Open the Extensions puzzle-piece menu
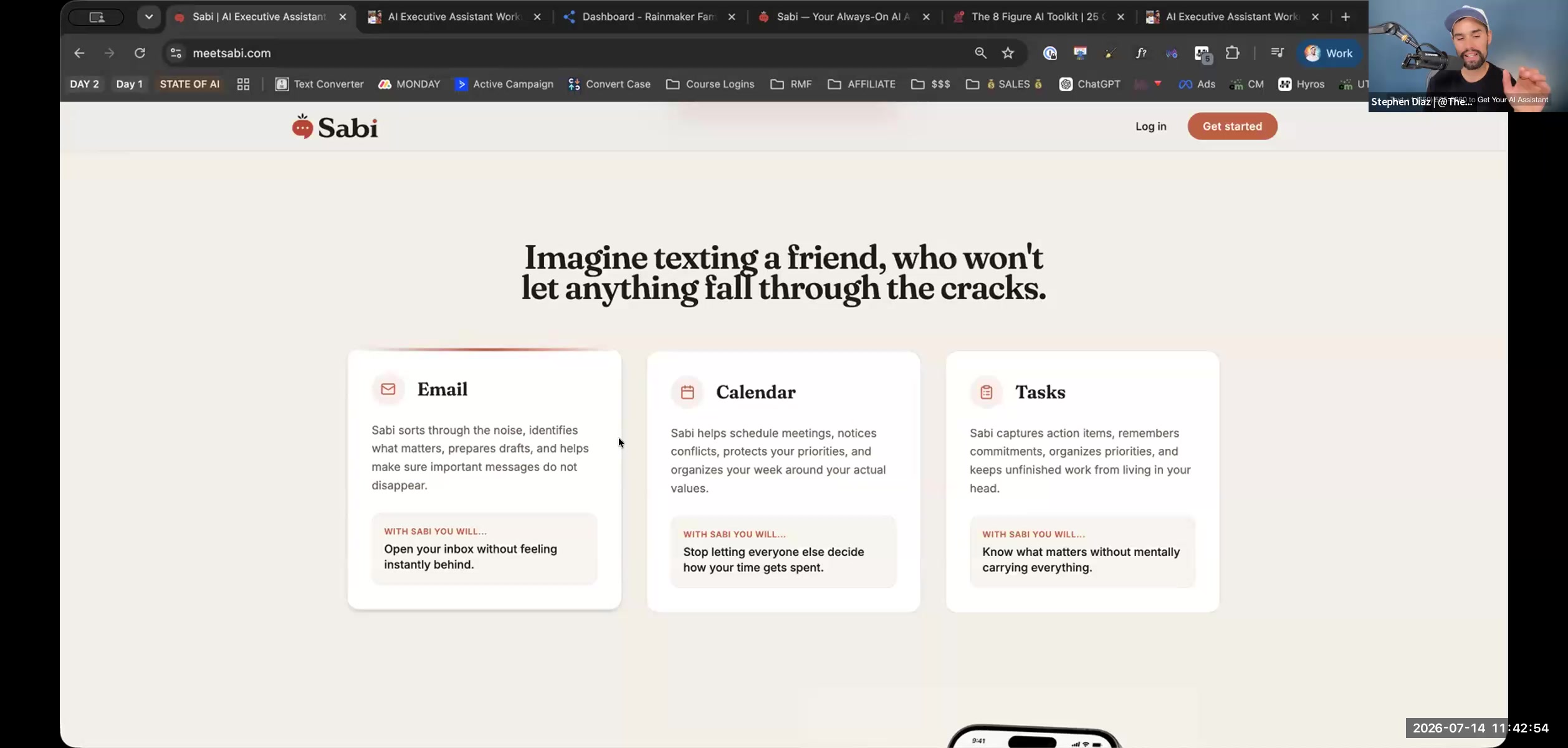 (1232, 53)
